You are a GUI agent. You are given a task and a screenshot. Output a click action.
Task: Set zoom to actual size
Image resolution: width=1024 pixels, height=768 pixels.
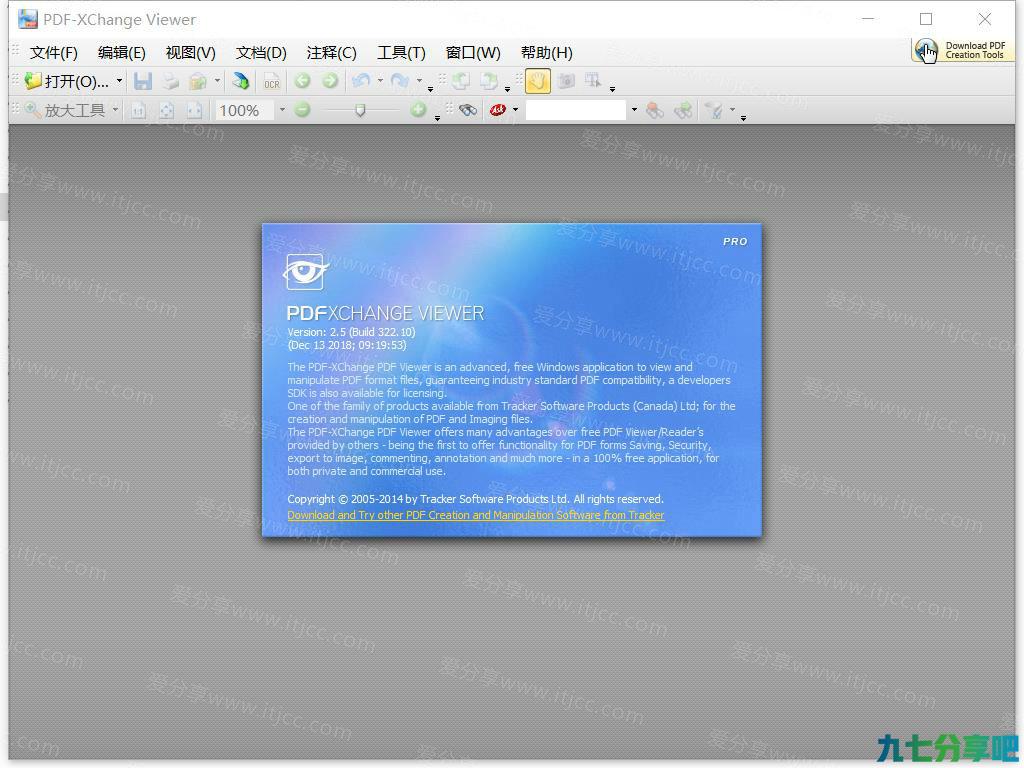(x=138, y=110)
